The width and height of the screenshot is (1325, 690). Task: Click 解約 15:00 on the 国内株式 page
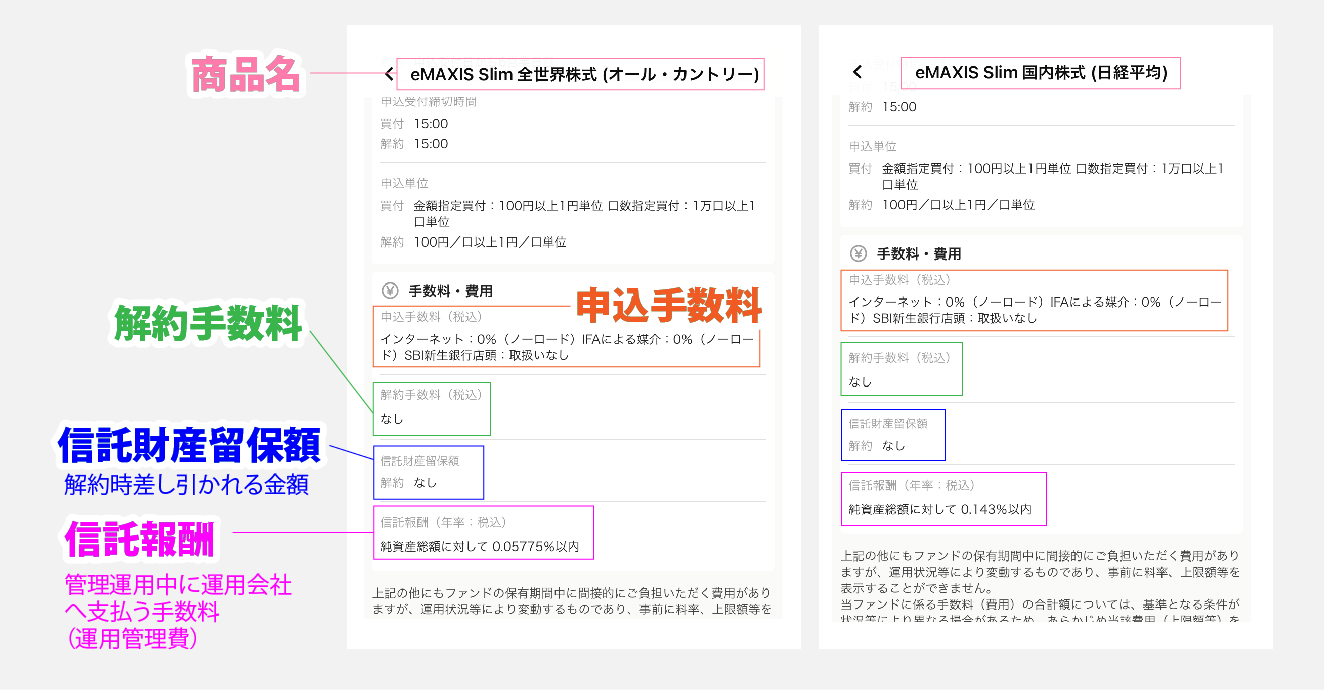click(x=882, y=107)
